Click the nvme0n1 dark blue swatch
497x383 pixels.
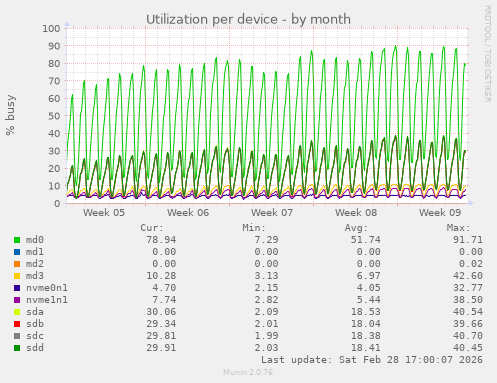pos(17,288)
